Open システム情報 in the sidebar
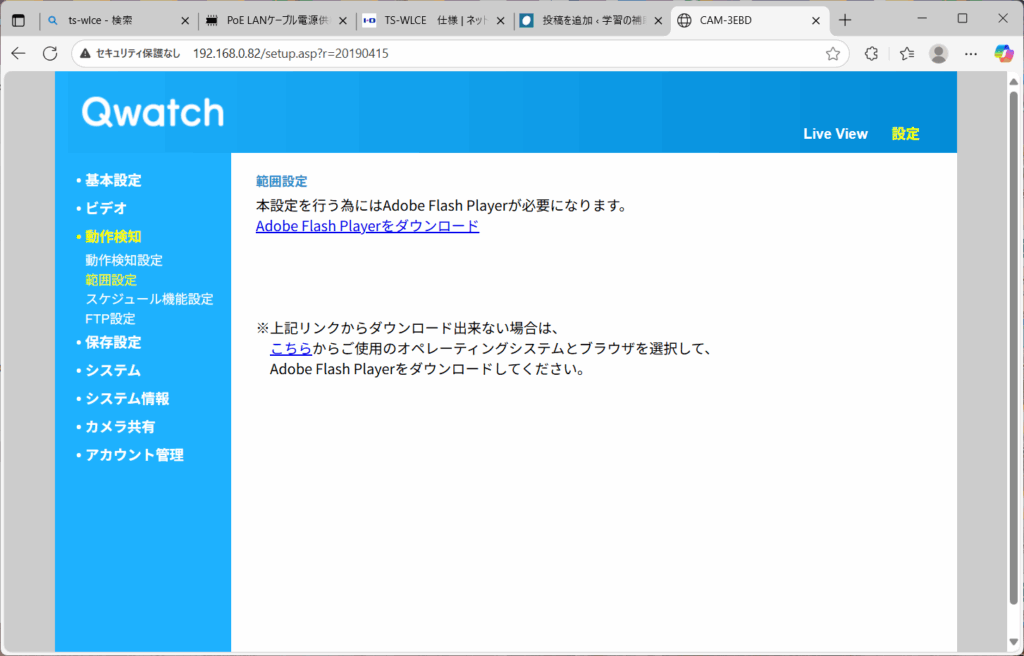The height and width of the screenshot is (656, 1024). pos(127,399)
